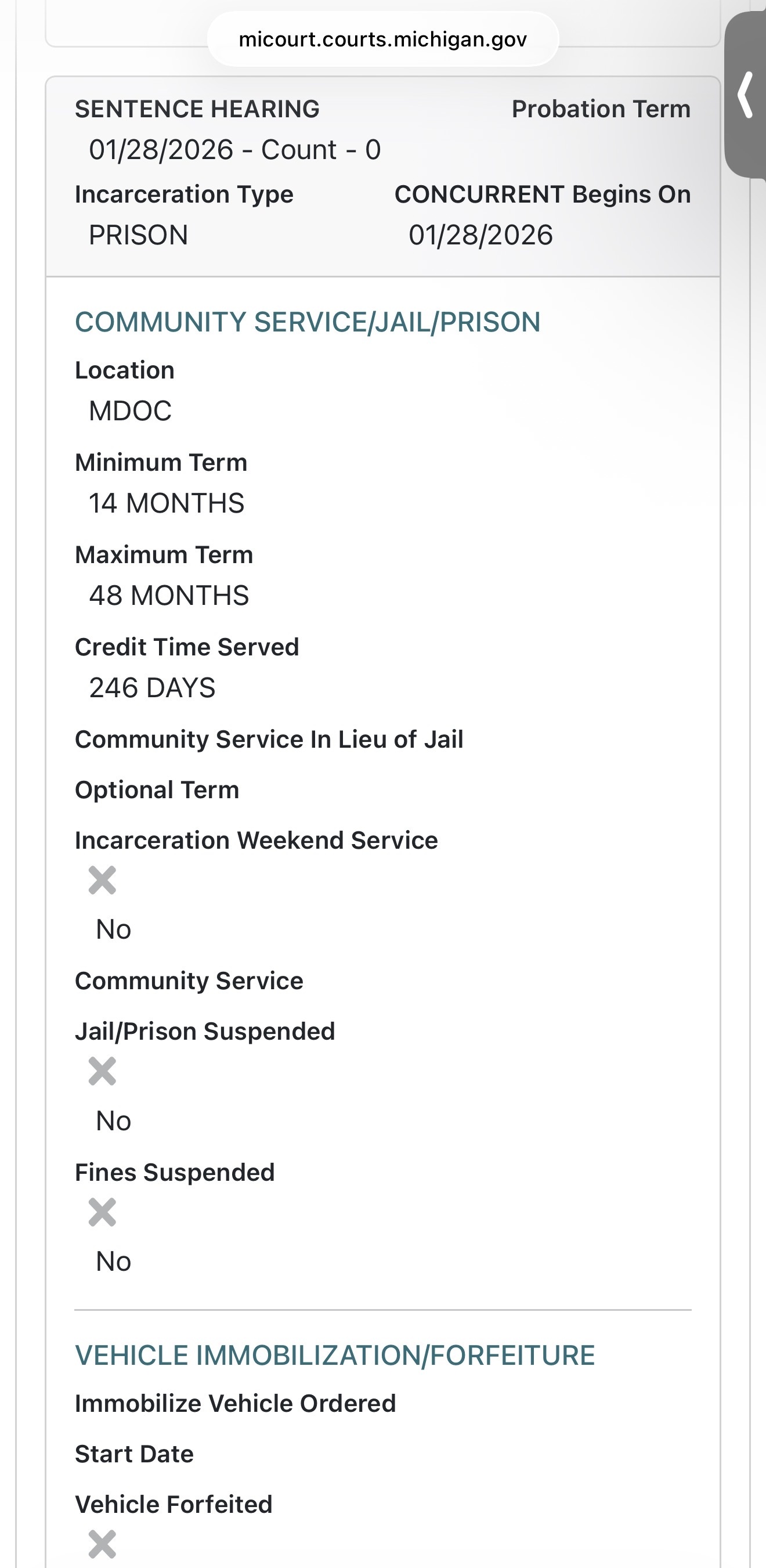Tap the CONCURRENT Begins On date 01/28/2026
The height and width of the screenshot is (1568, 766).
480,235
